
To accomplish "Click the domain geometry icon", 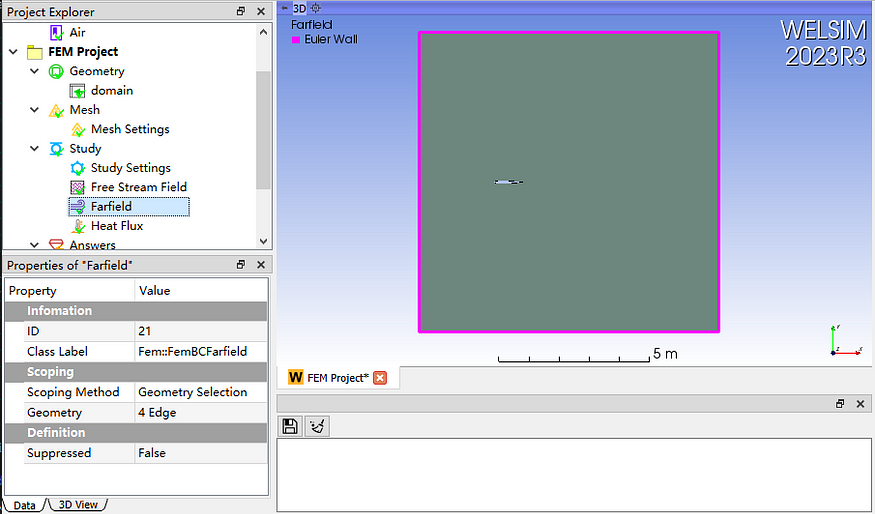I will 77,90.
